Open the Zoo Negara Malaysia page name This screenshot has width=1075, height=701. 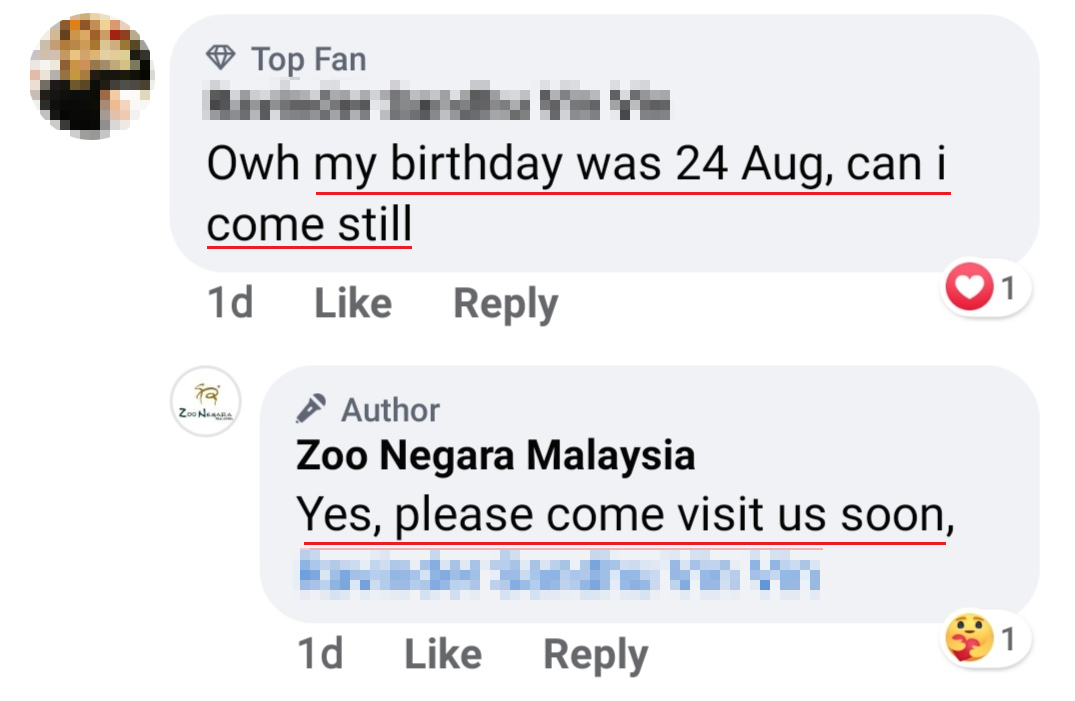[x=495, y=456]
